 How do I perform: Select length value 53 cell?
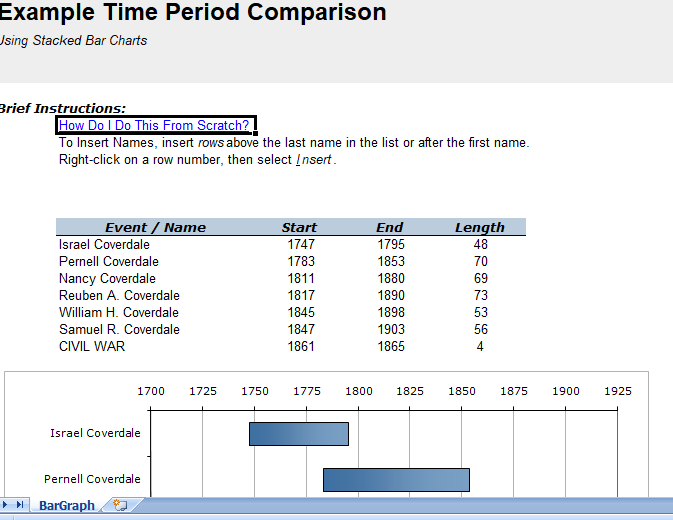(x=481, y=312)
